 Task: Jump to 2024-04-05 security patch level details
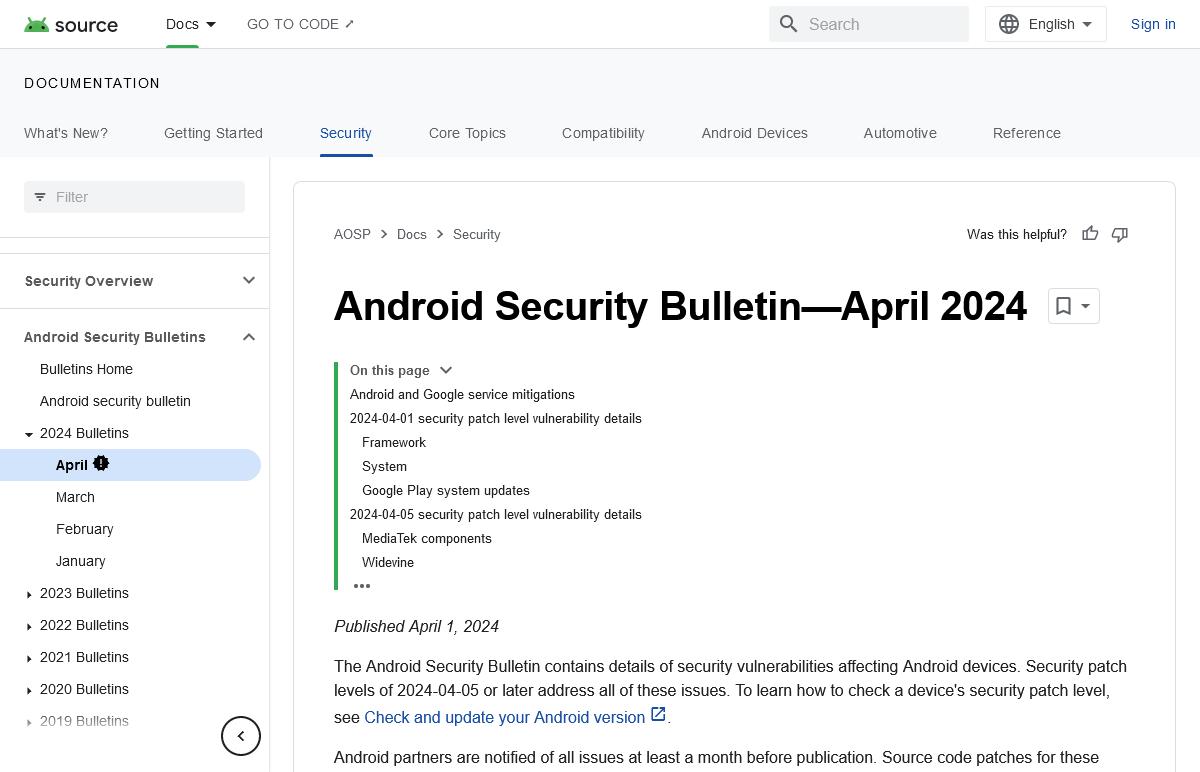pos(496,514)
